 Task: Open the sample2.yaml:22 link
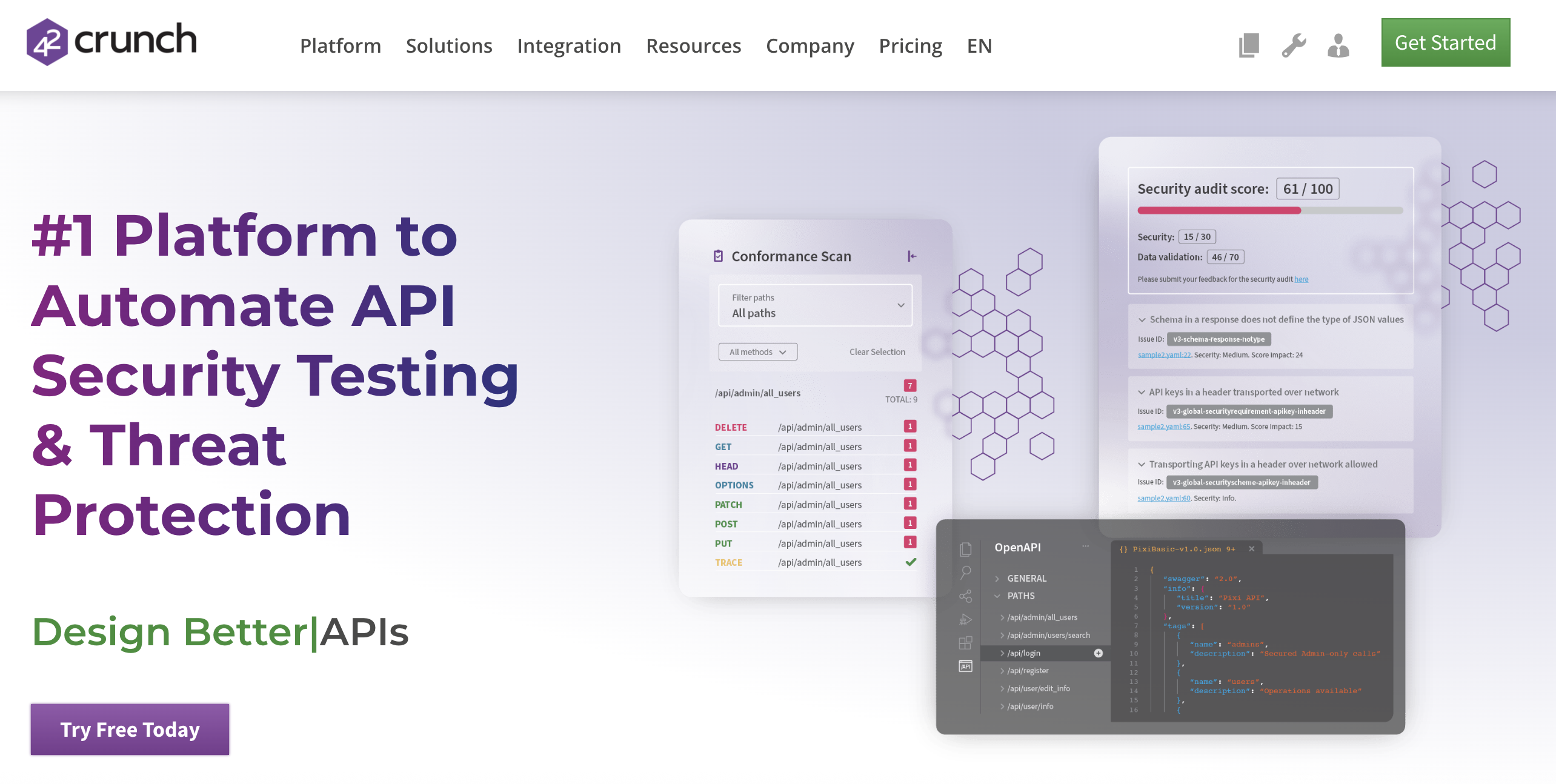[1164, 355]
